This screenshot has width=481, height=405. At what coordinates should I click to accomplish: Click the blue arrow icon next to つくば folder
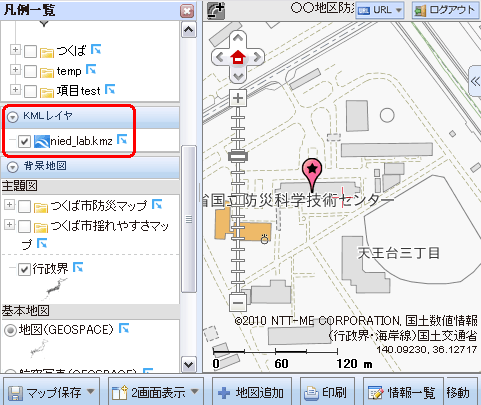point(96,49)
